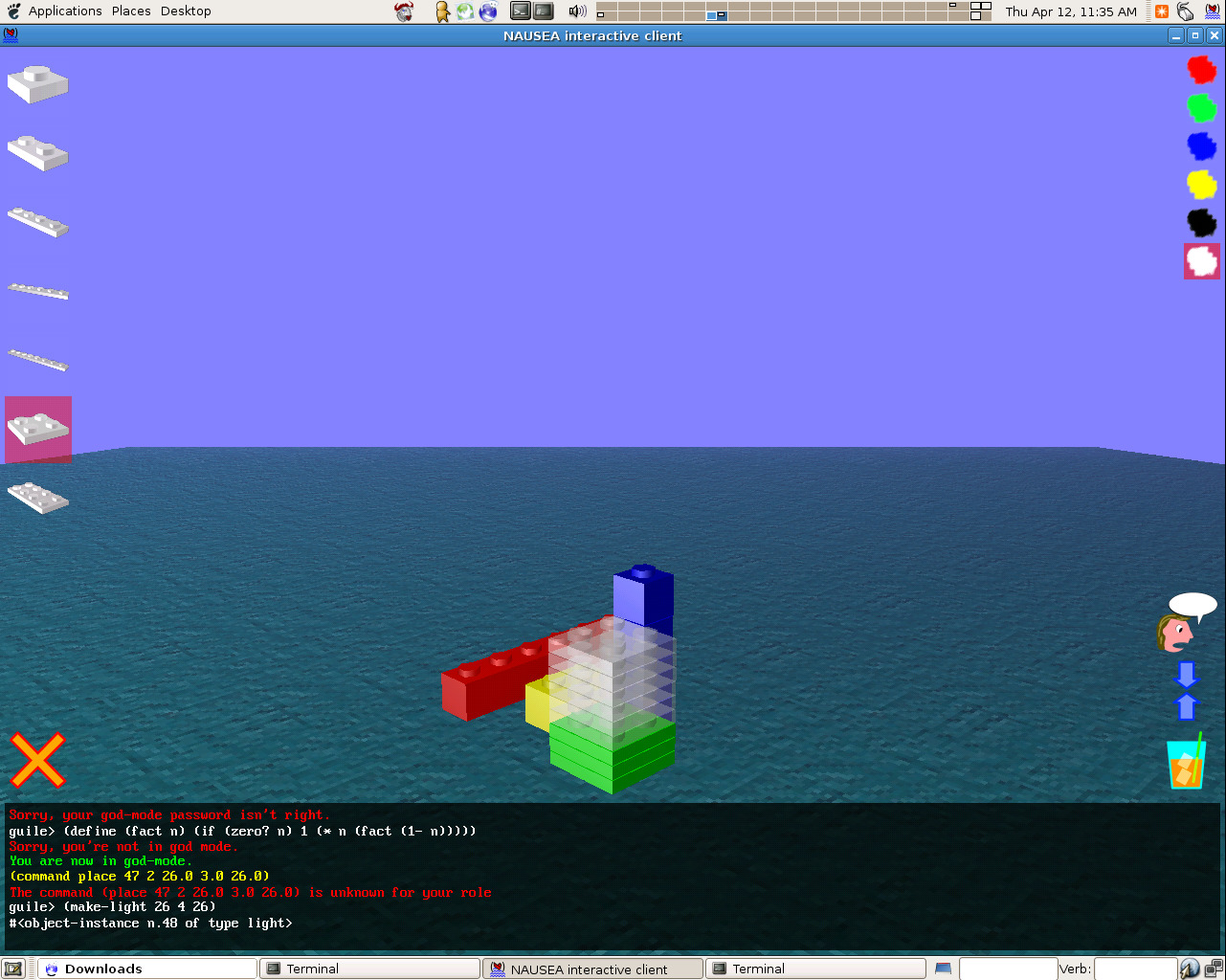
Task: Click the Verb input field
Action: (x=1134, y=969)
